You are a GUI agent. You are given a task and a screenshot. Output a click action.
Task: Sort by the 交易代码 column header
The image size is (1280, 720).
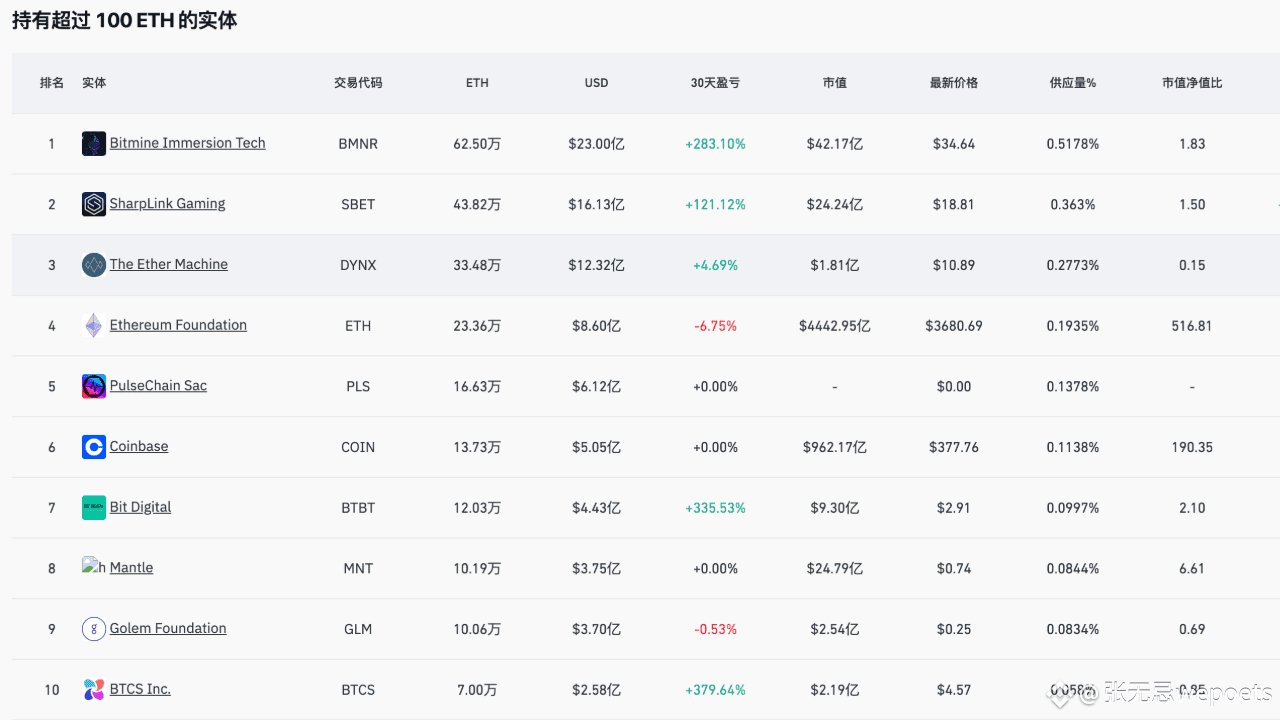tap(358, 83)
